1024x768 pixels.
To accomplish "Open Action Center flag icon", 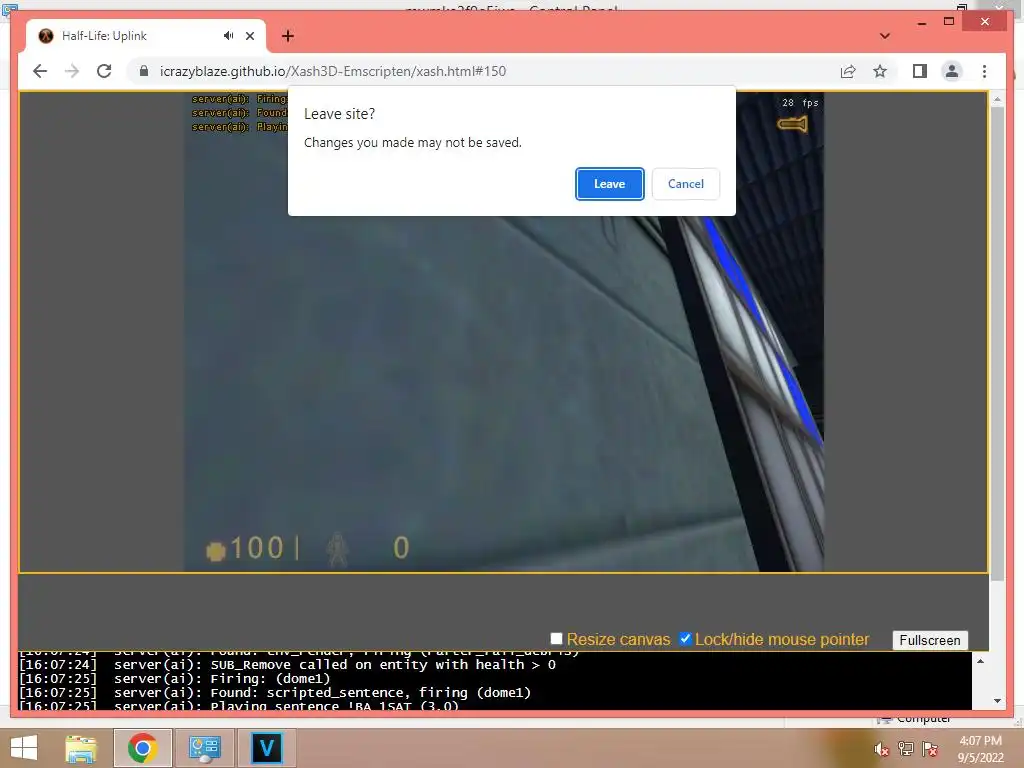I will 930,749.
